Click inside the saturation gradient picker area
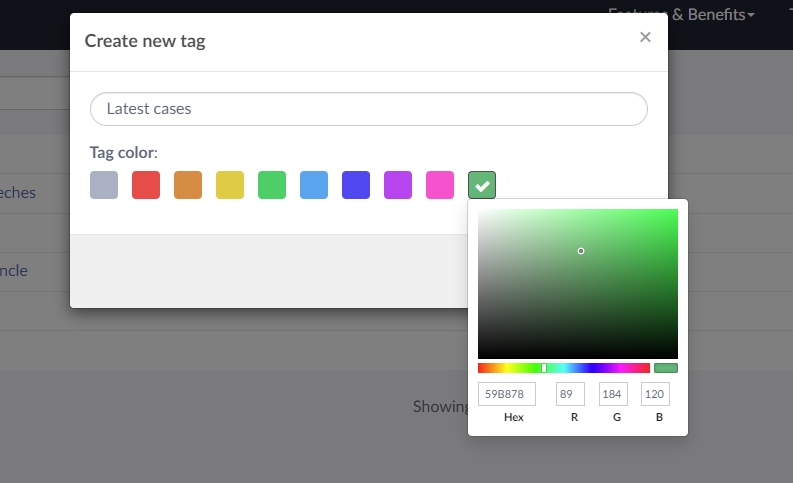 [577, 283]
